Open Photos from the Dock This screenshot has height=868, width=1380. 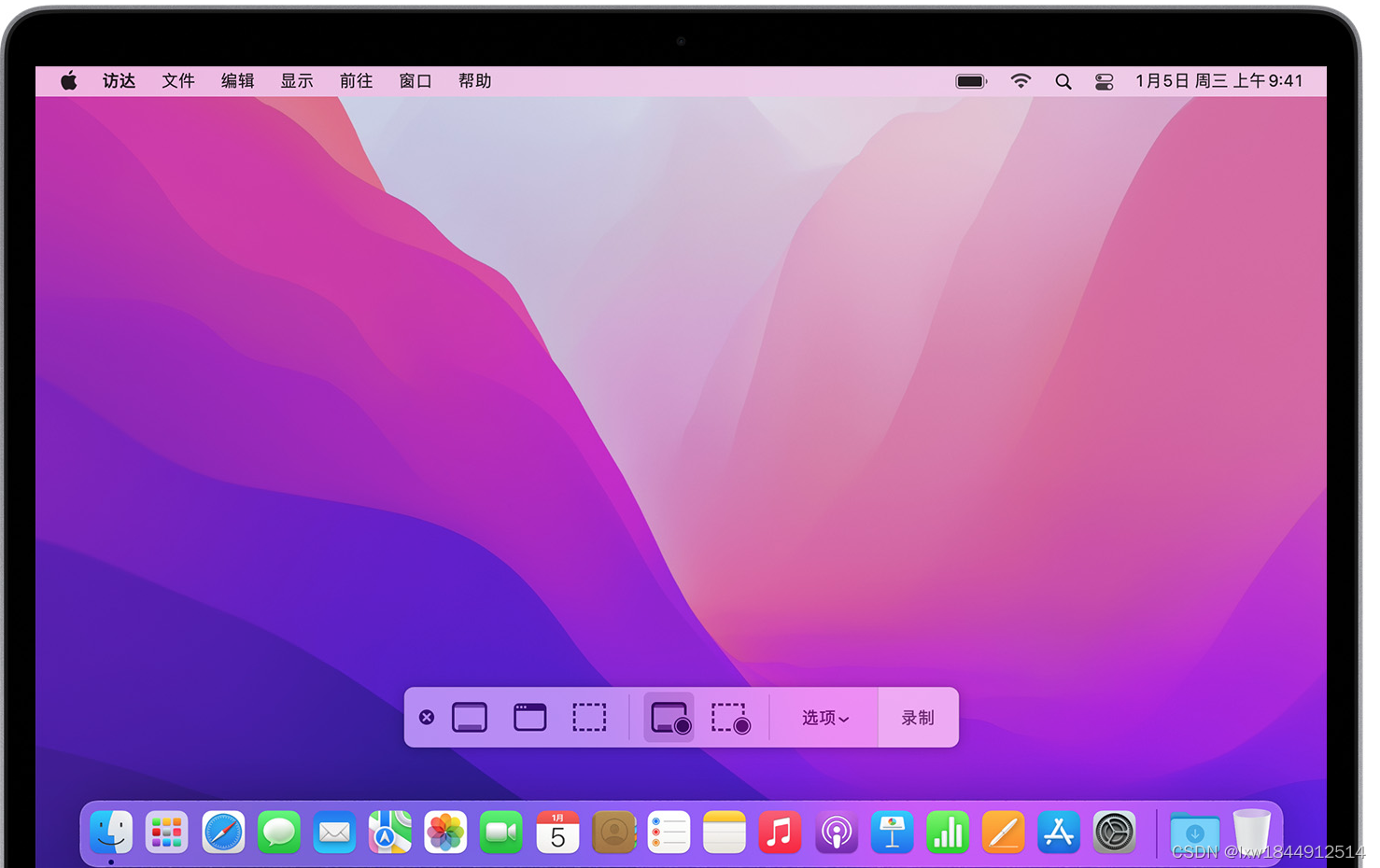coord(445,832)
